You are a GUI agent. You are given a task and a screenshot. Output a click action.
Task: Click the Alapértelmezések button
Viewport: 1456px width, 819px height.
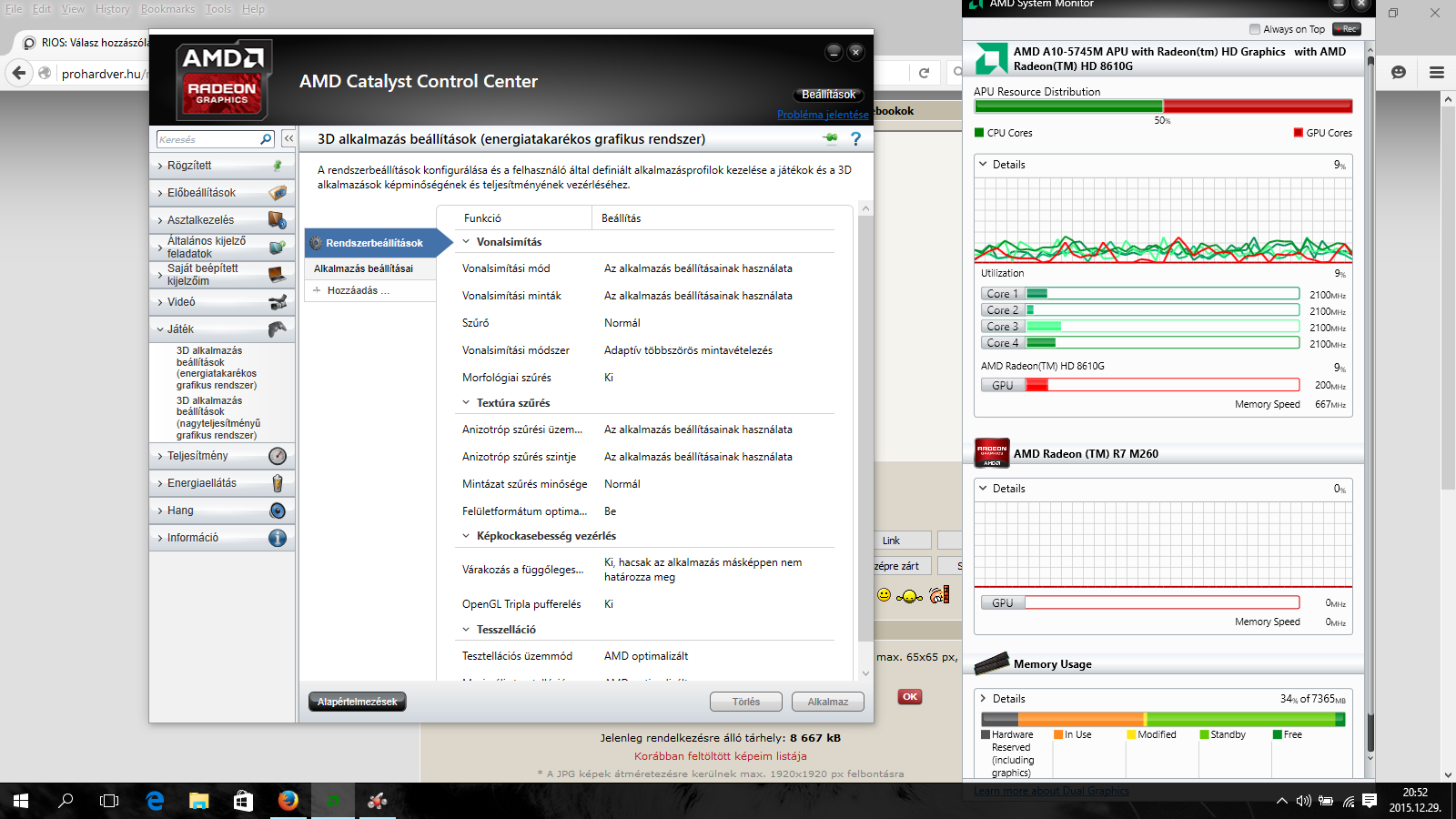pos(358,702)
